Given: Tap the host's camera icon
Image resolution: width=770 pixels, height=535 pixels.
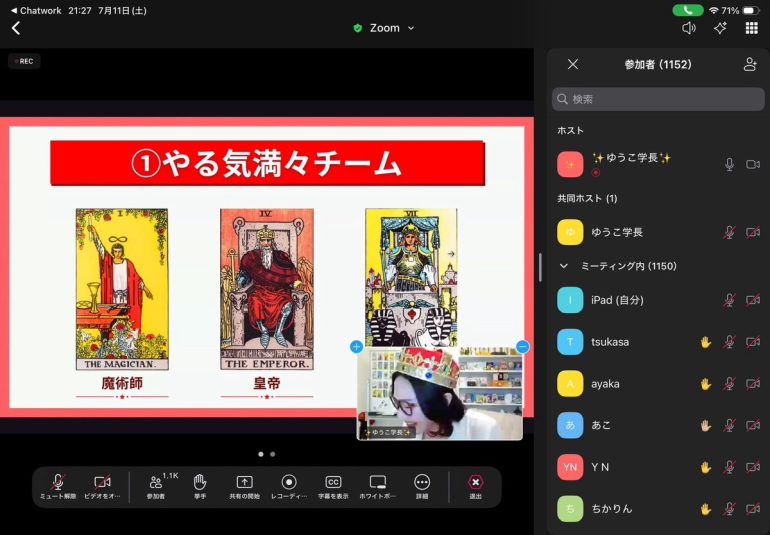Looking at the screenshot, I should click(753, 164).
